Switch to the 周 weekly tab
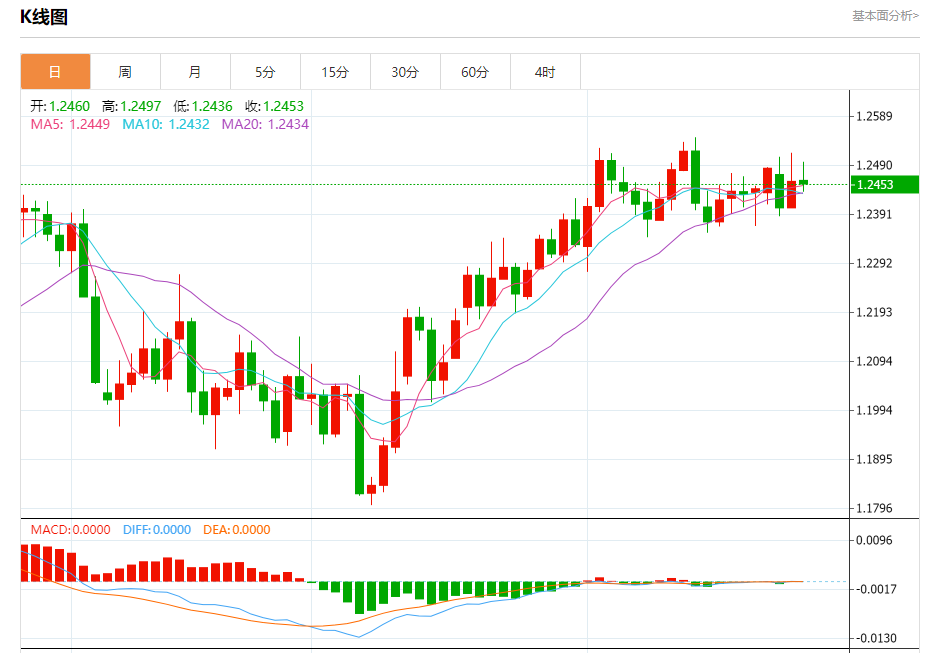931x653 pixels. (125, 72)
